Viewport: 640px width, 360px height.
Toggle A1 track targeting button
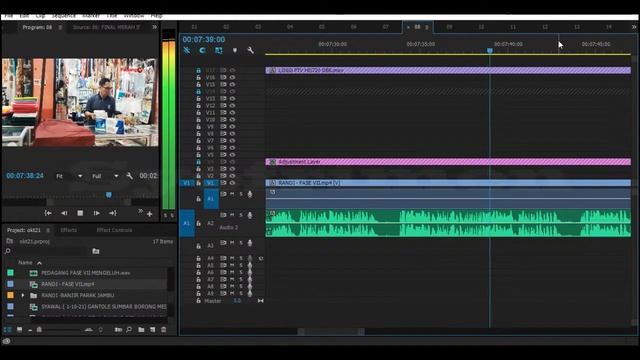click(x=211, y=199)
